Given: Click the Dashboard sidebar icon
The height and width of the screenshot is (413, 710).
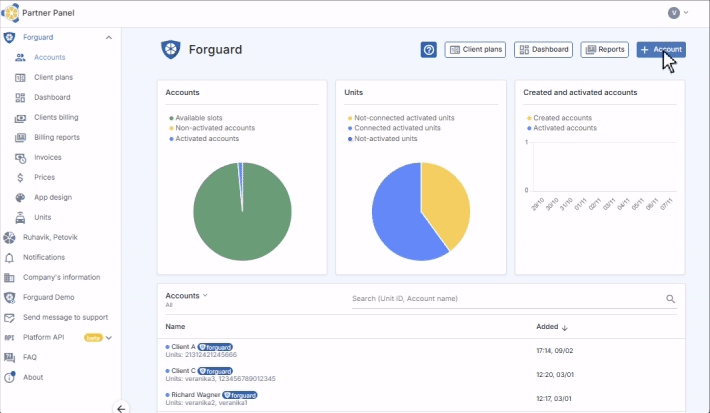Looking at the screenshot, I should 20,97.
